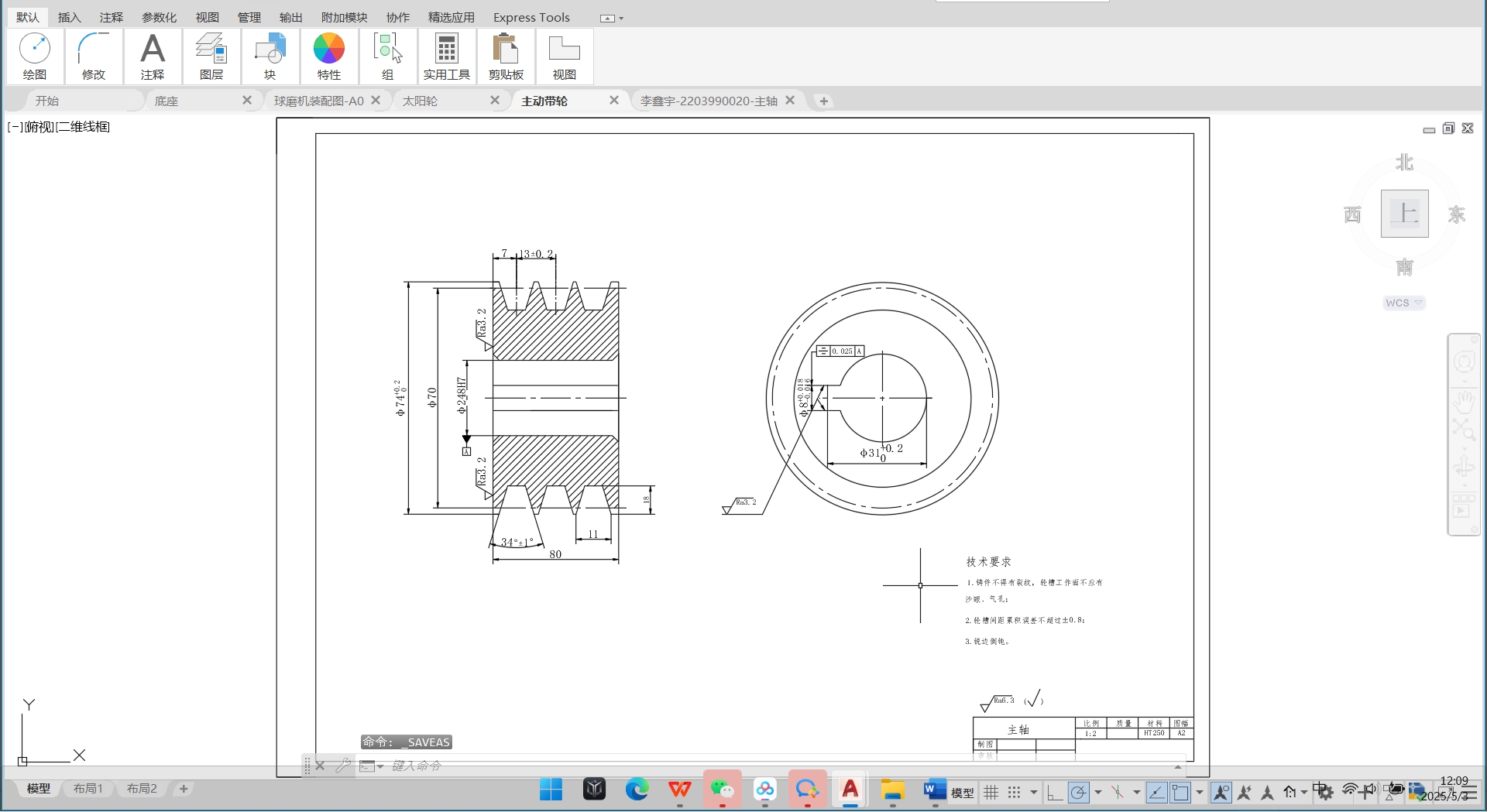Screen dimensions: 1487x812
Task: Open the 视图 (View) ribbon panel
Action: (x=565, y=57)
